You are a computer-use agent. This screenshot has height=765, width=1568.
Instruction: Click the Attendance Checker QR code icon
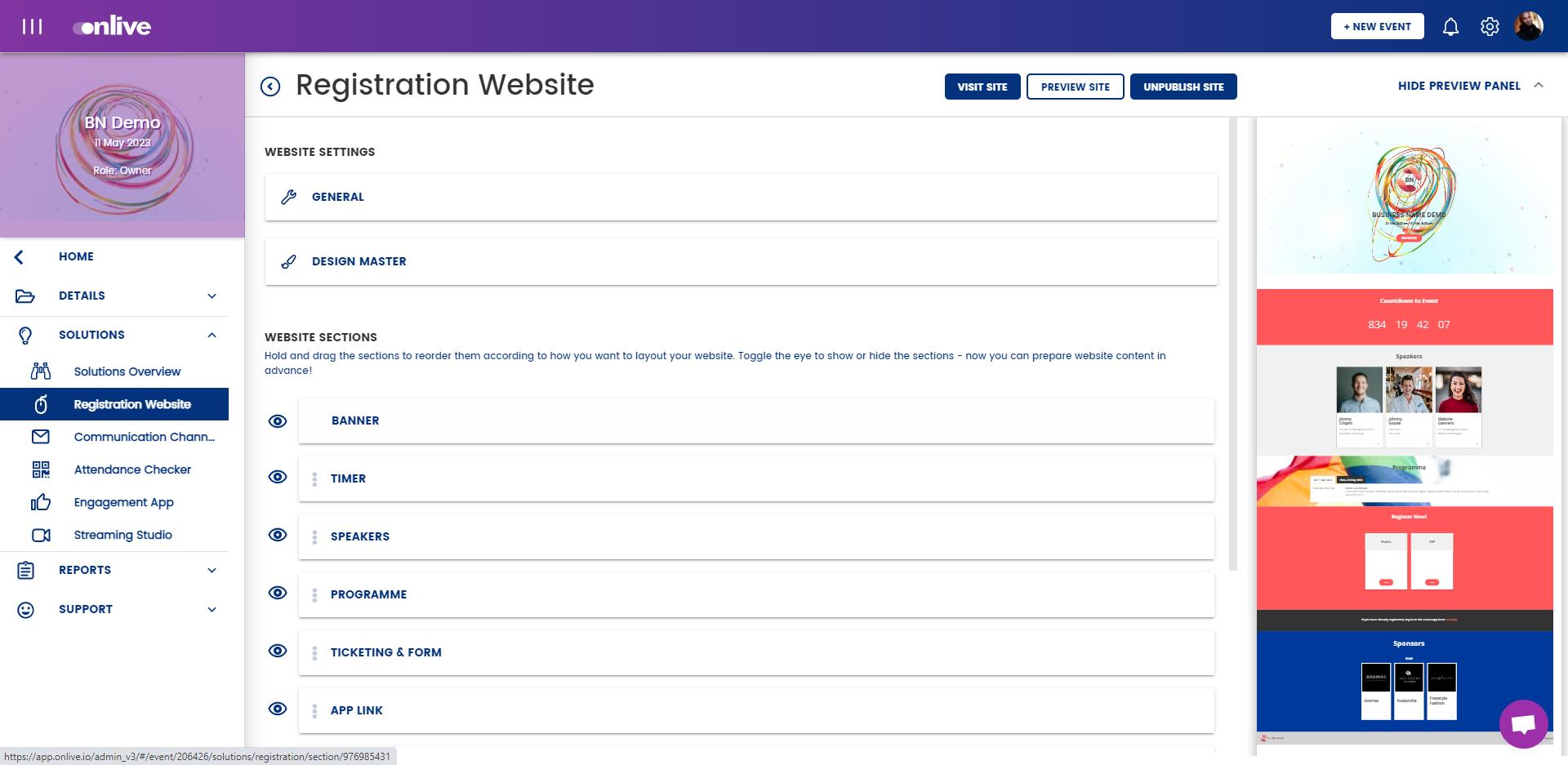[x=41, y=469]
